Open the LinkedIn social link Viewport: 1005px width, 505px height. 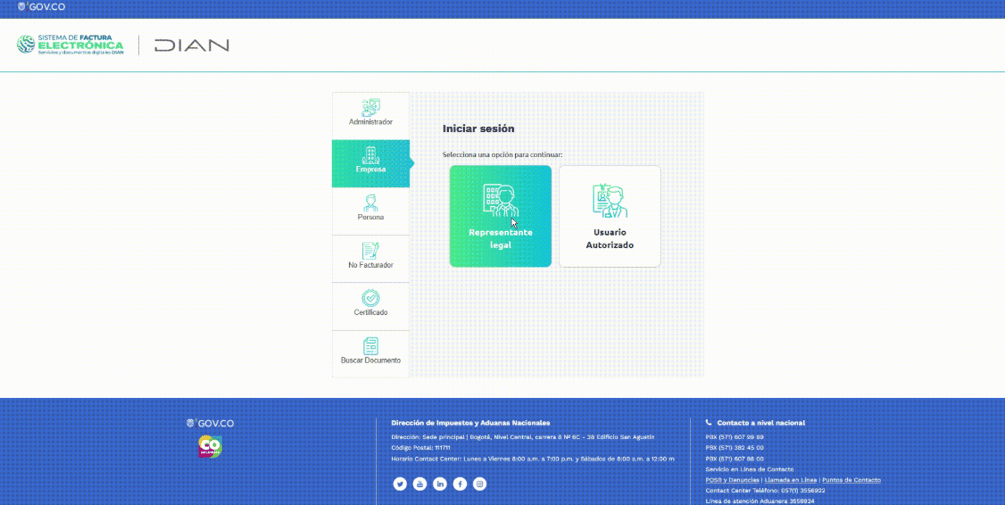(x=440, y=484)
